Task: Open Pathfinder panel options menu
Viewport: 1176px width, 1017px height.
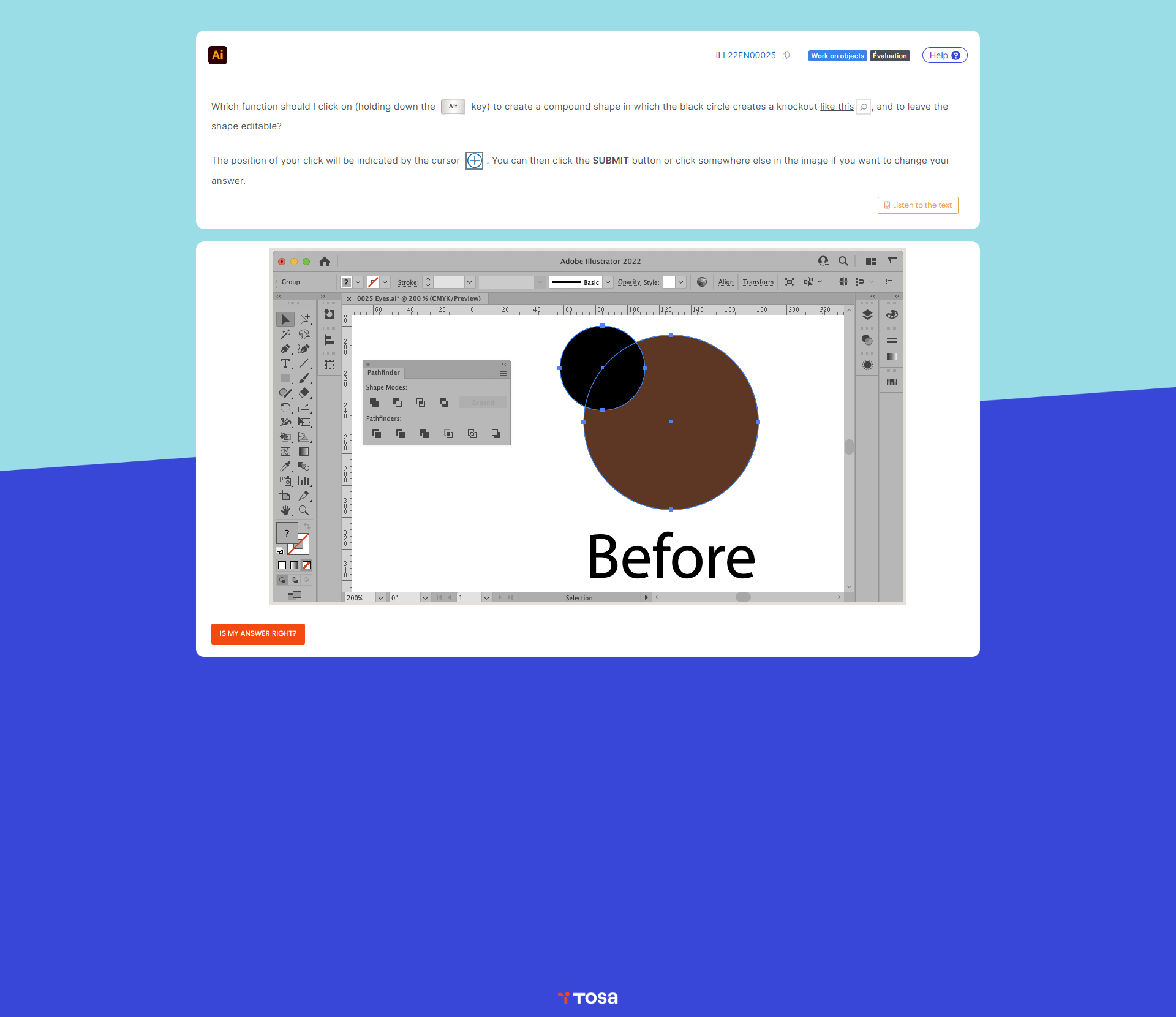Action: (503, 373)
